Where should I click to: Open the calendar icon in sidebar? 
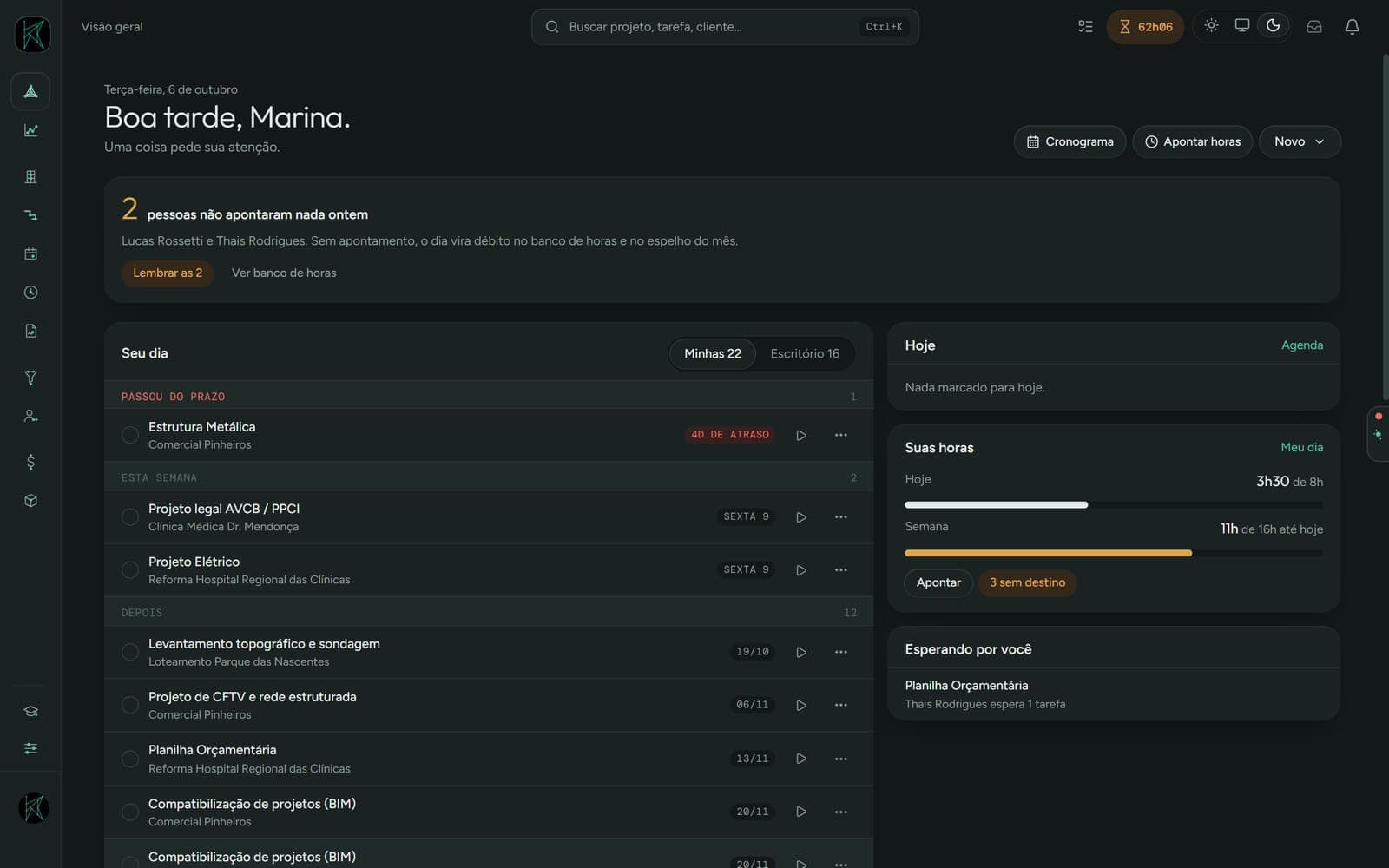coord(30,254)
